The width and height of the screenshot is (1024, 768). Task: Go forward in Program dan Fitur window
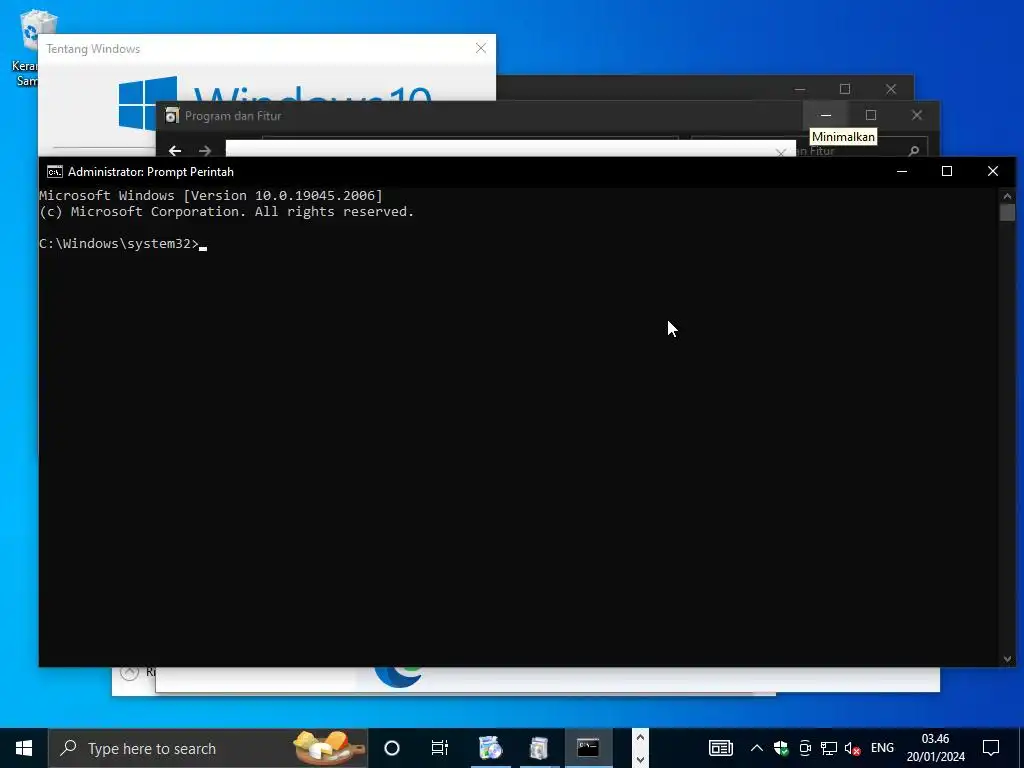pyautogui.click(x=205, y=151)
